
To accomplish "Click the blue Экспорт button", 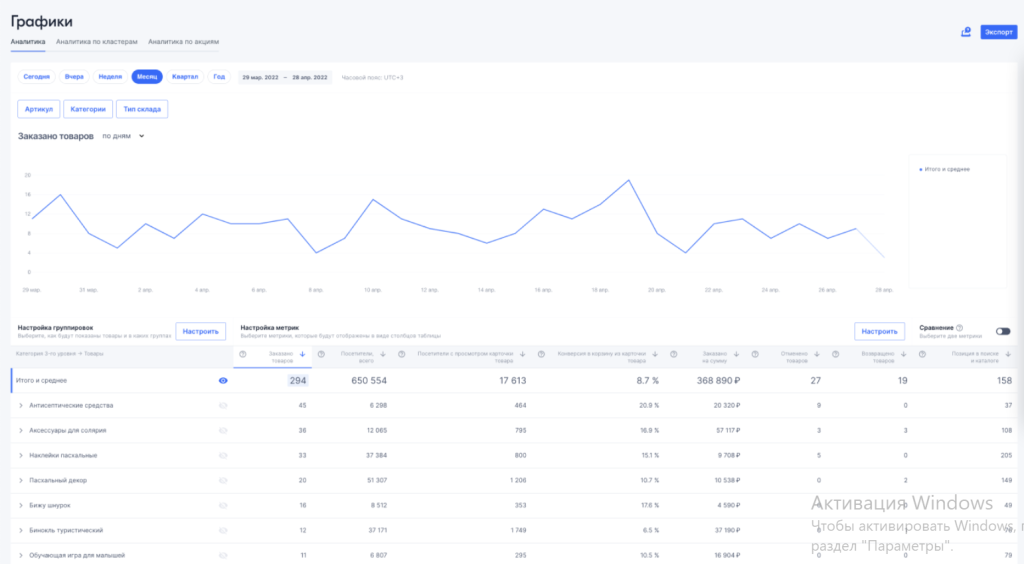I will [998, 32].
